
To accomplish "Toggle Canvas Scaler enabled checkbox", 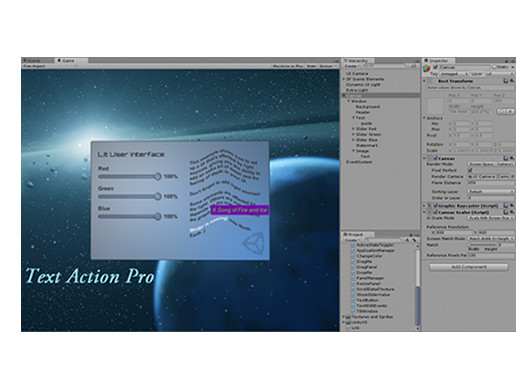I will point(435,212).
